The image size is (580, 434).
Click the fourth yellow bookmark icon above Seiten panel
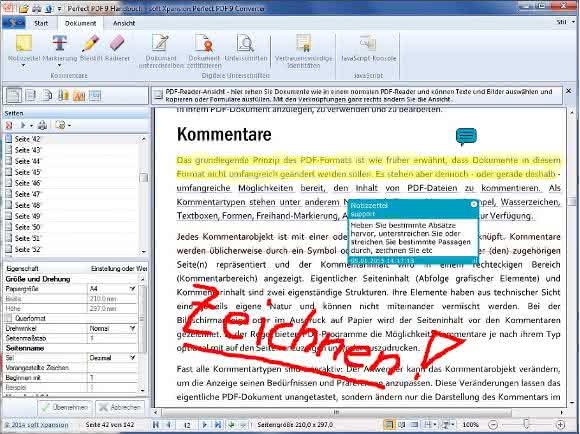(63, 95)
